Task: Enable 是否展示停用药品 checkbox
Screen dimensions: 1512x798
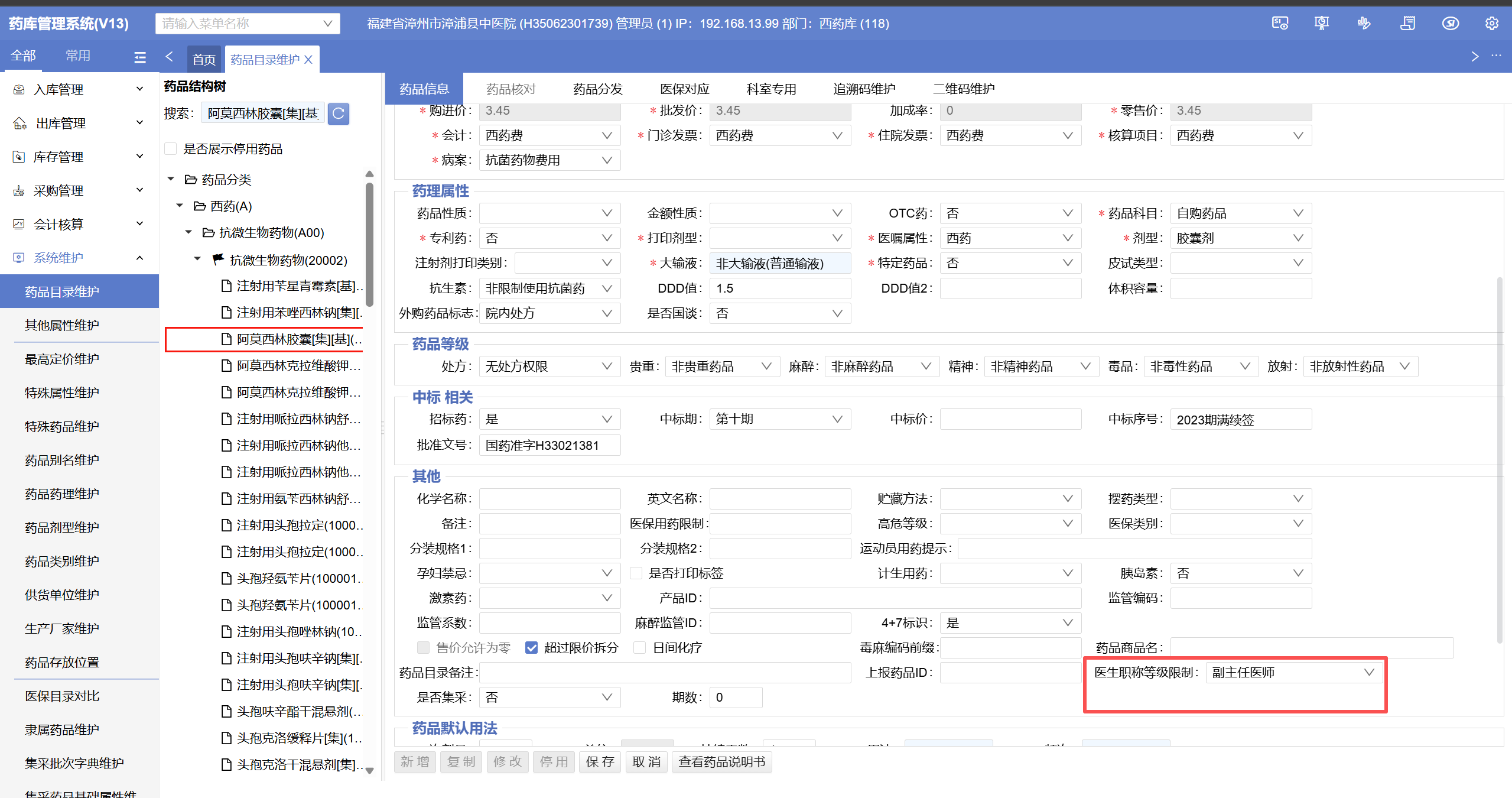Action: [x=171, y=149]
